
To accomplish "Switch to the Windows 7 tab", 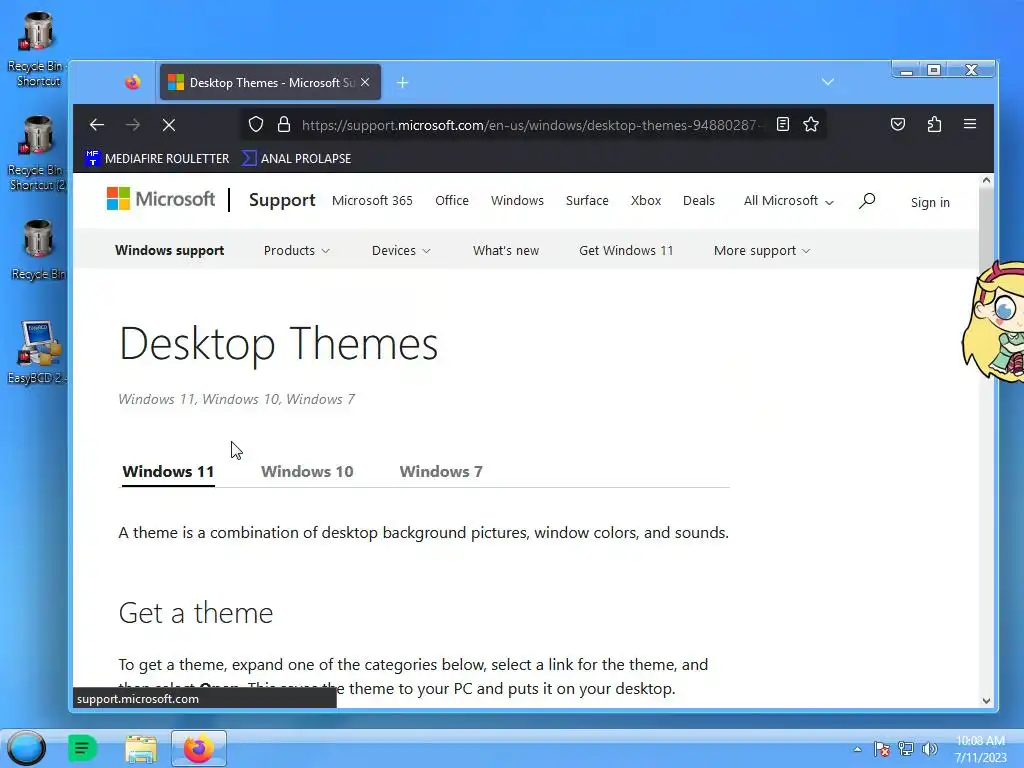I will tap(441, 472).
